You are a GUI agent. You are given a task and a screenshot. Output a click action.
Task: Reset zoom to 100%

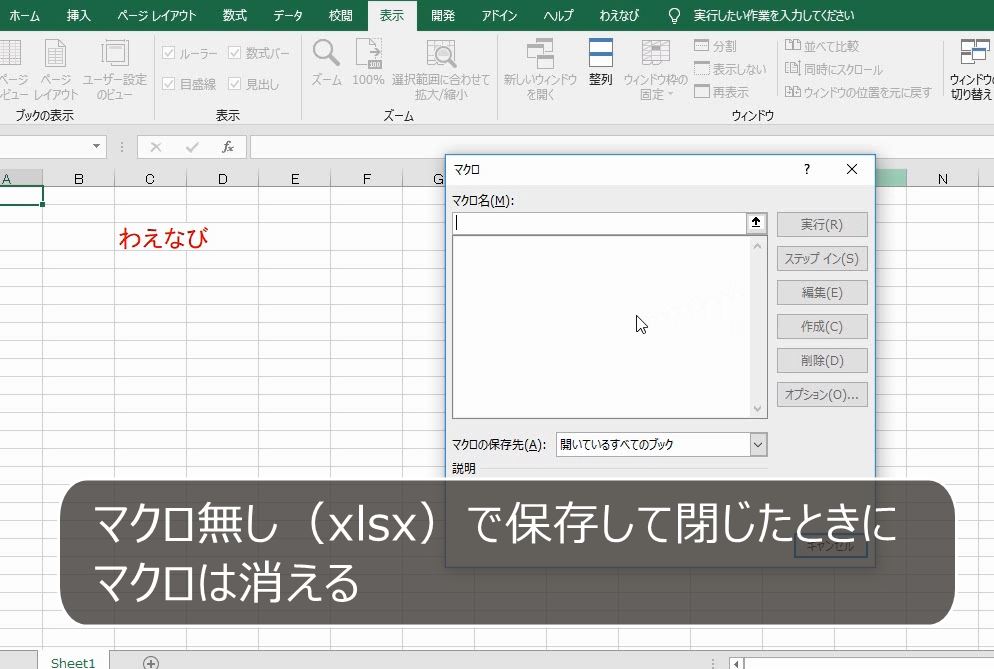click(368, 62)
